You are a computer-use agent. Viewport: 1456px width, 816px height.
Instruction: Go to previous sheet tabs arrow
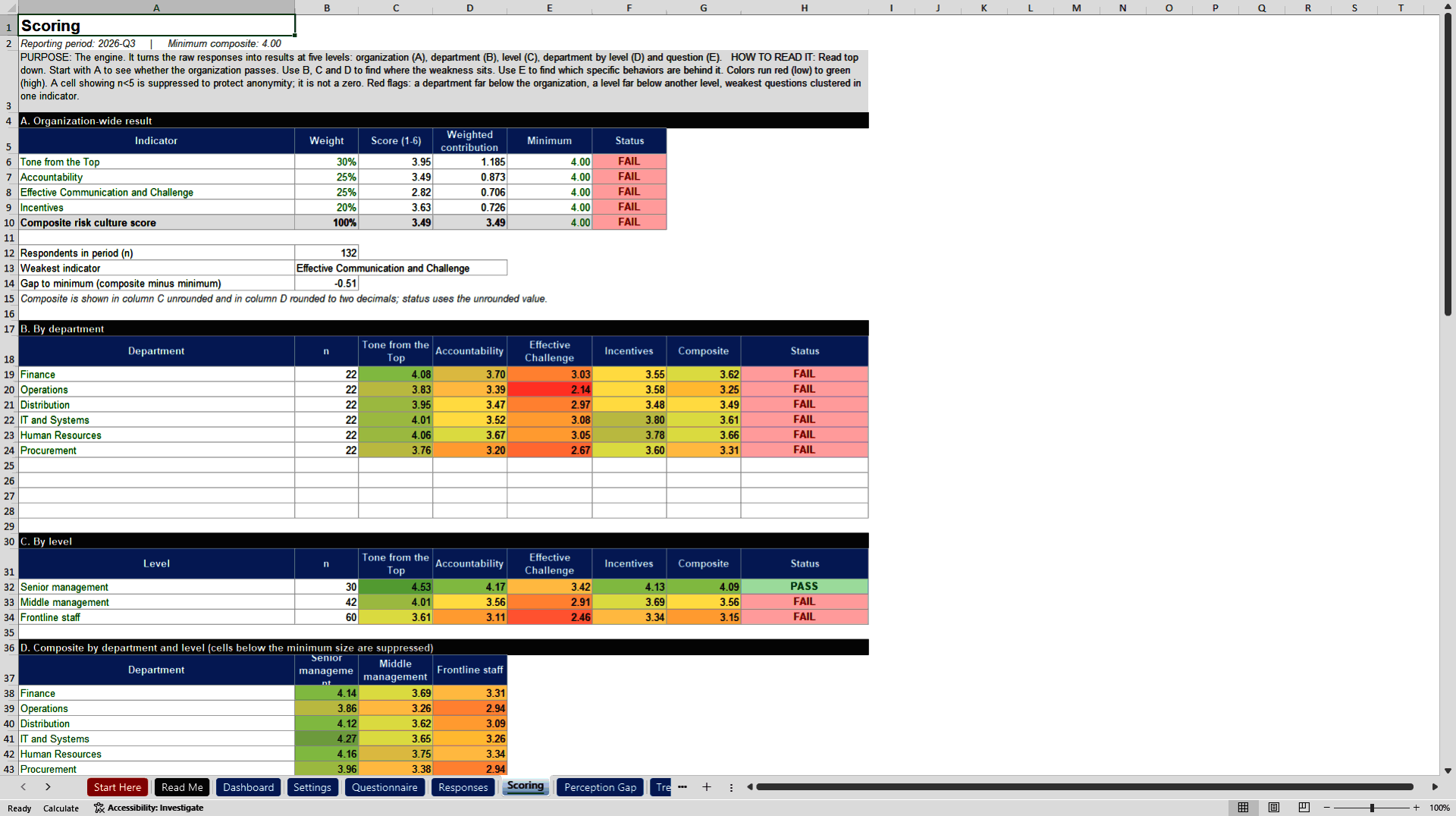click(24, 787)
